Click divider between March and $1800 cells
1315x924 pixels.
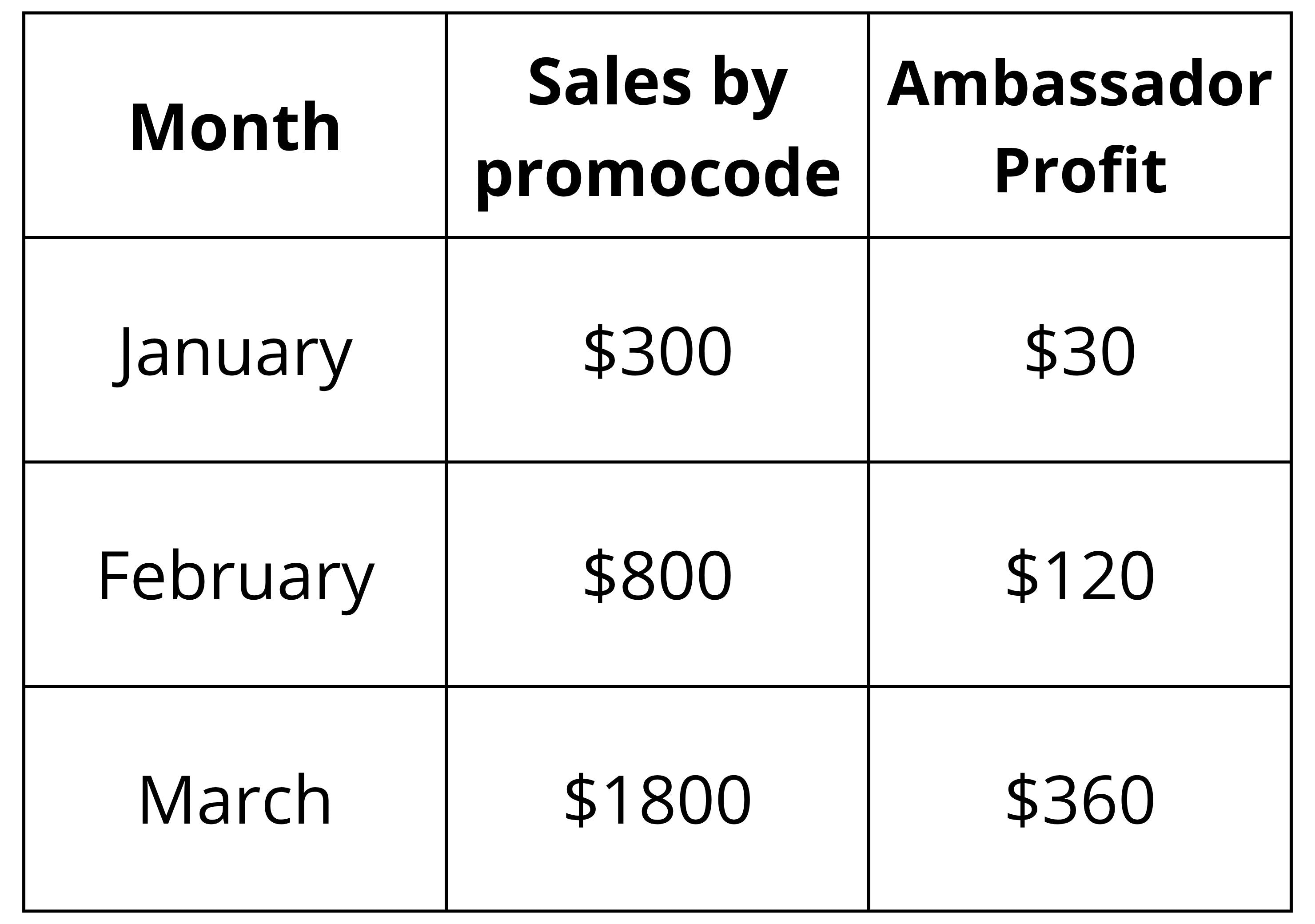tap(446, 800)
